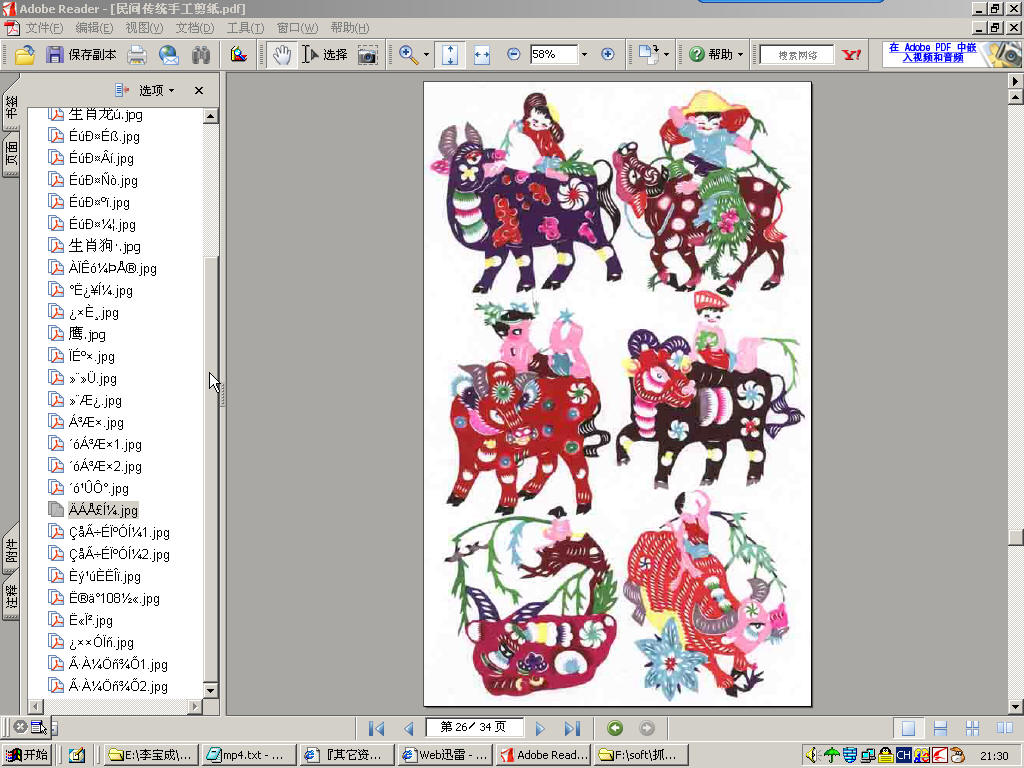Screen dimensions: 1024x768
Task: Click document scrollbar down arrow
Action: (1015, 706)
